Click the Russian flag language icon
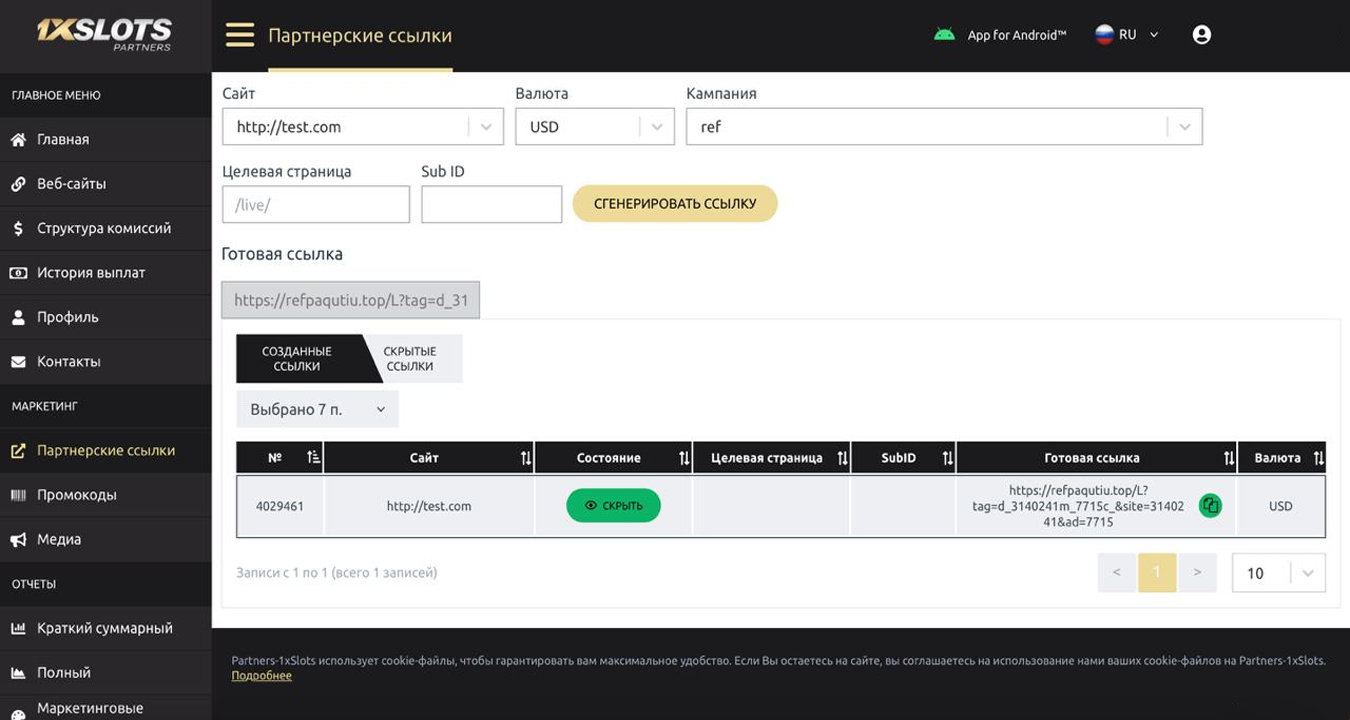This screenshot has height=720, width=1350. [x=1104, y=35]
